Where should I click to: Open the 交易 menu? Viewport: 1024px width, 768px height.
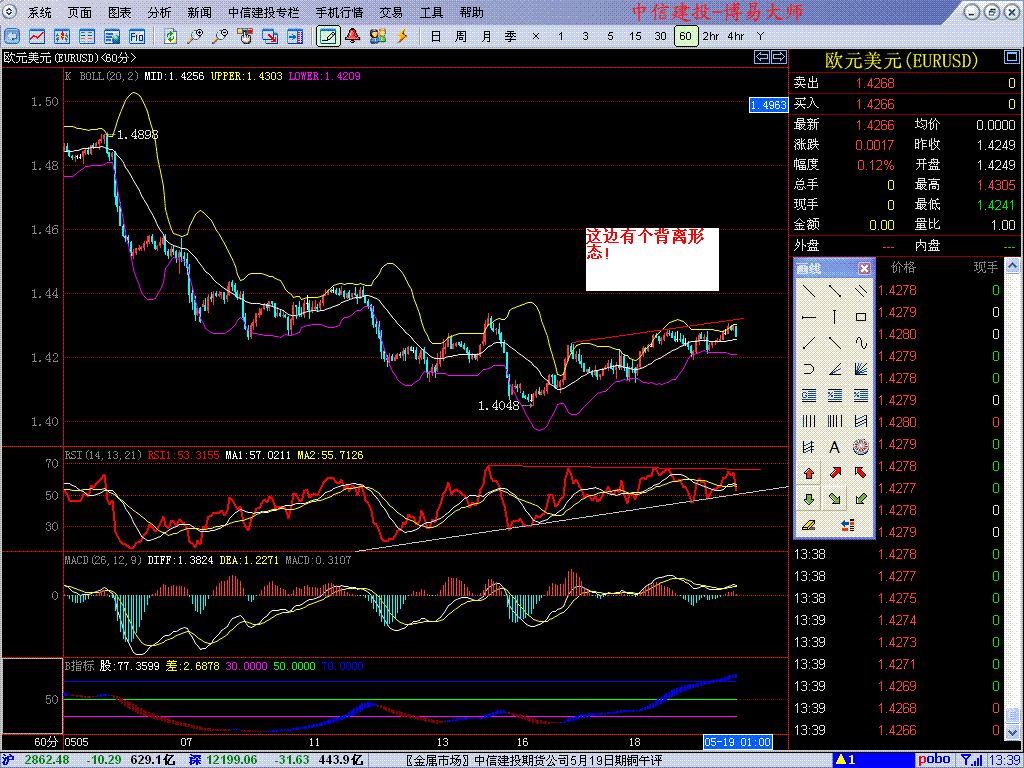391,12
